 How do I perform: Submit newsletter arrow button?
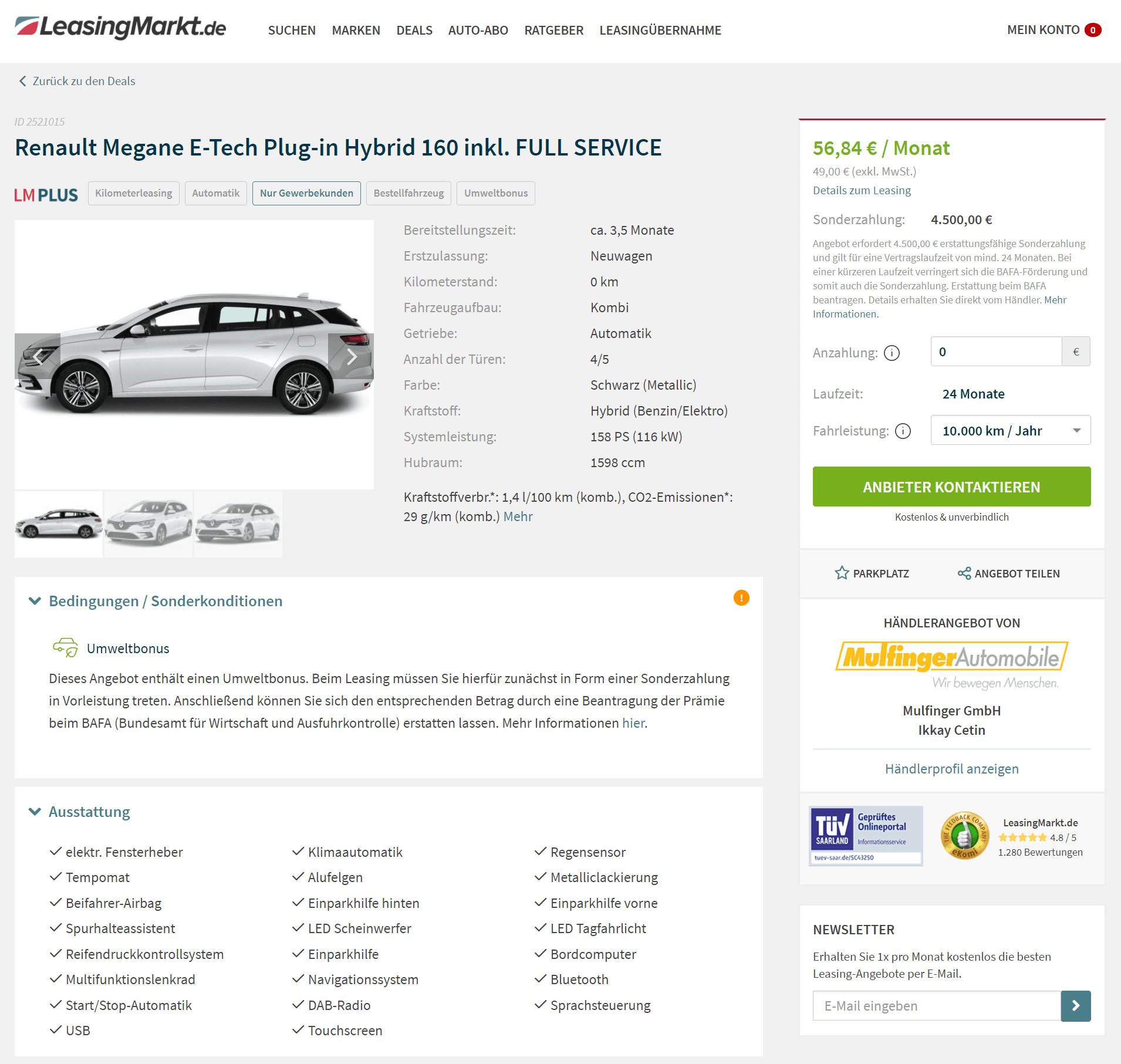coord(1076,1006)
